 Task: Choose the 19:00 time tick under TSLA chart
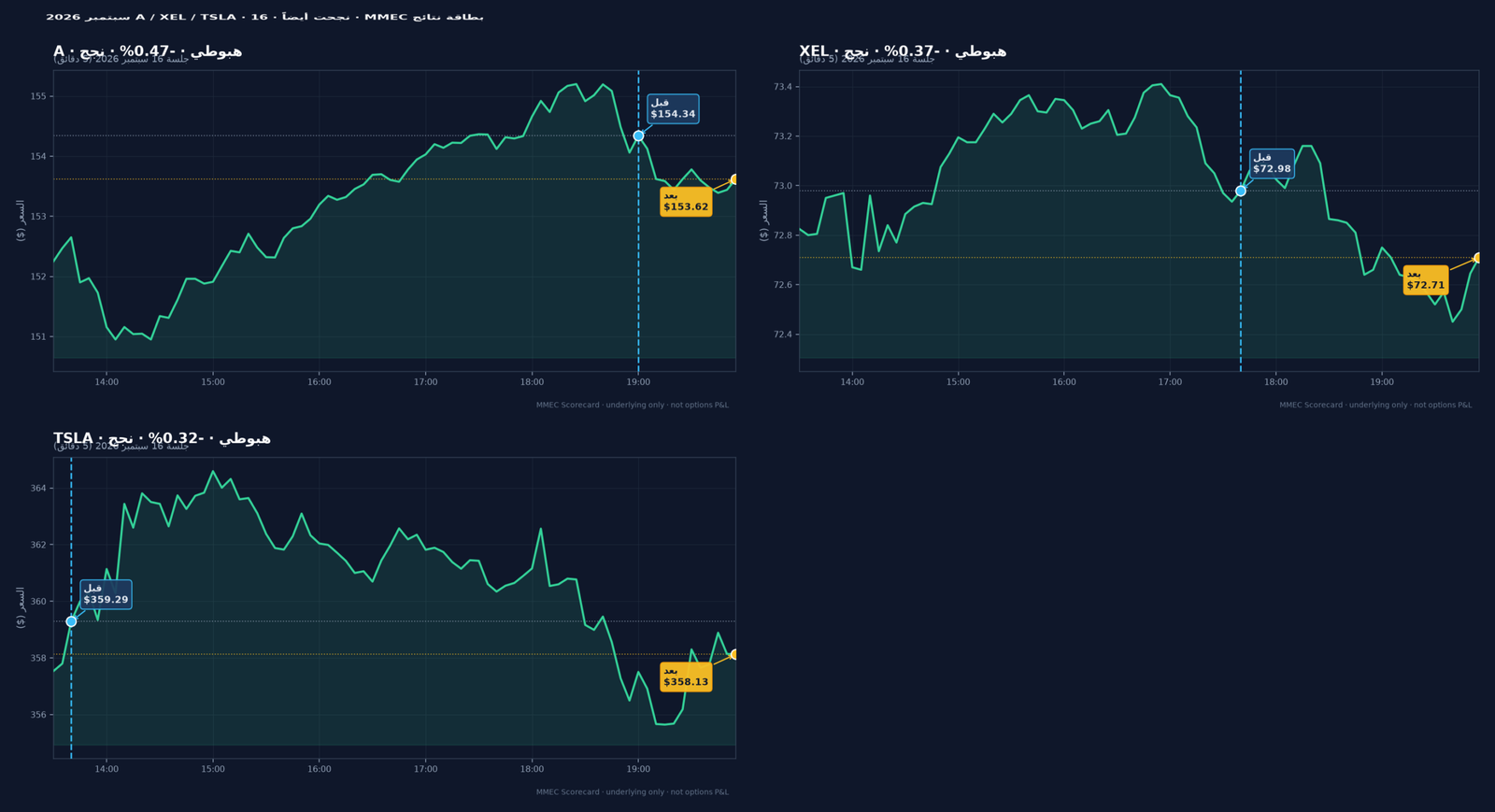click(638, 769)
